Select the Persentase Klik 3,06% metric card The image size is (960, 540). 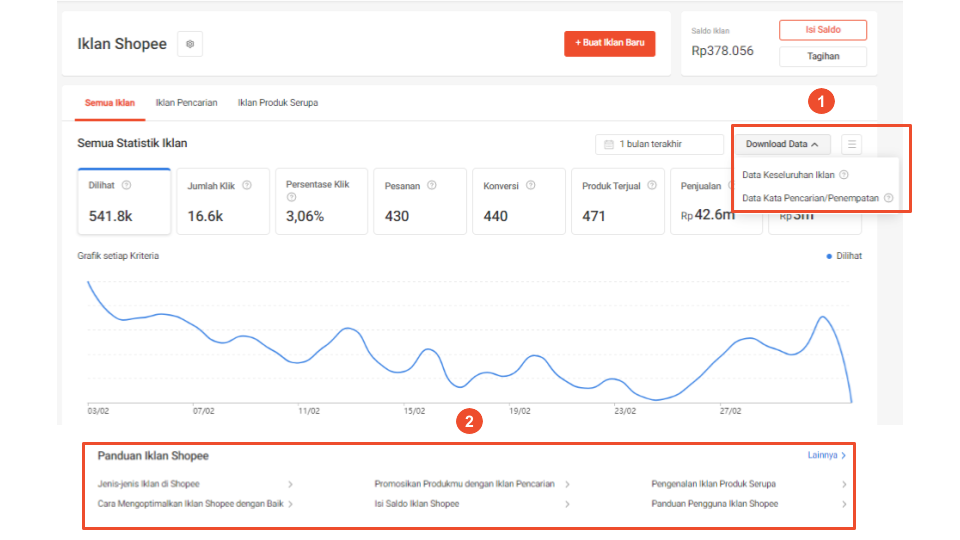point(321,201)
